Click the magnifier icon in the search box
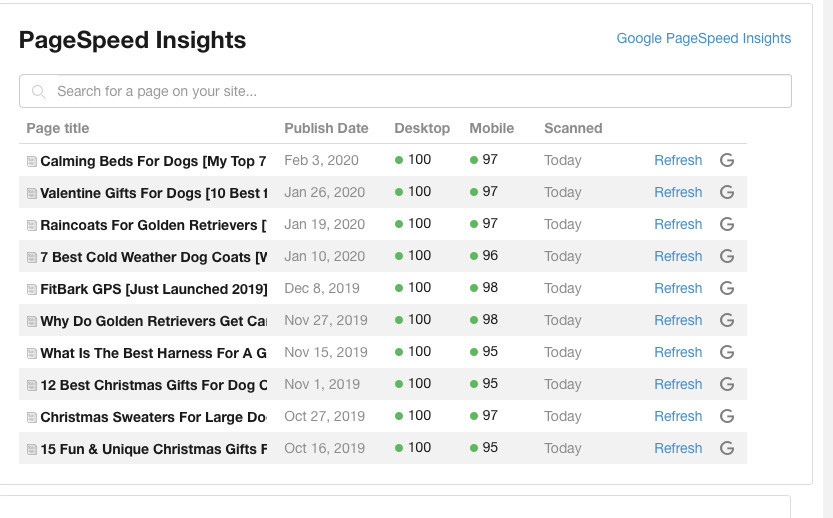The width and height of the screenshot is (833, 518). point(38,91)
